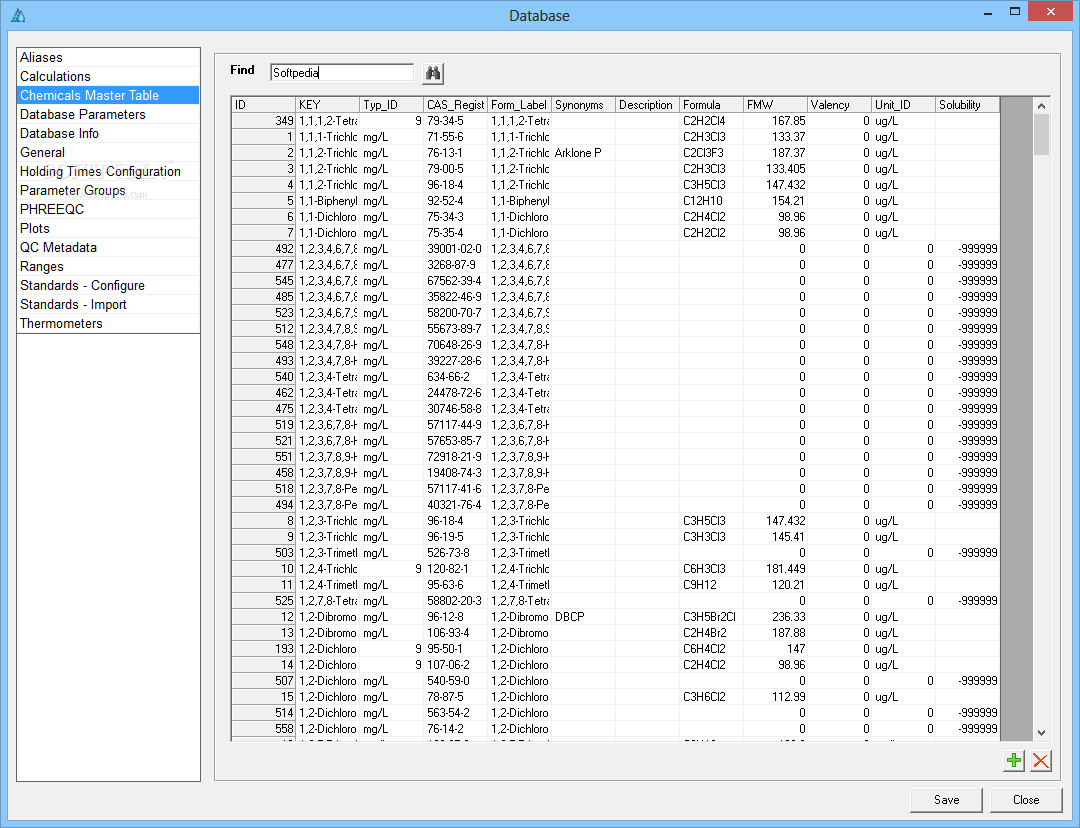
Task: Open Database Parameters
Action: pos(108,114)
